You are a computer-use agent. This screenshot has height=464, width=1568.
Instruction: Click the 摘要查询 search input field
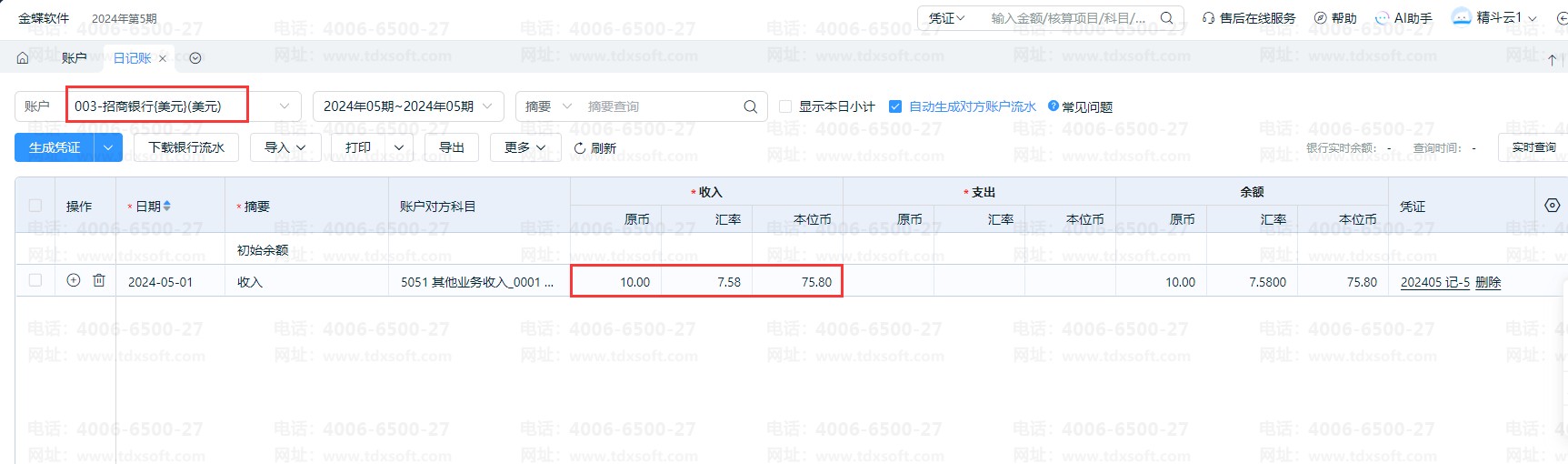coord(659,106)
